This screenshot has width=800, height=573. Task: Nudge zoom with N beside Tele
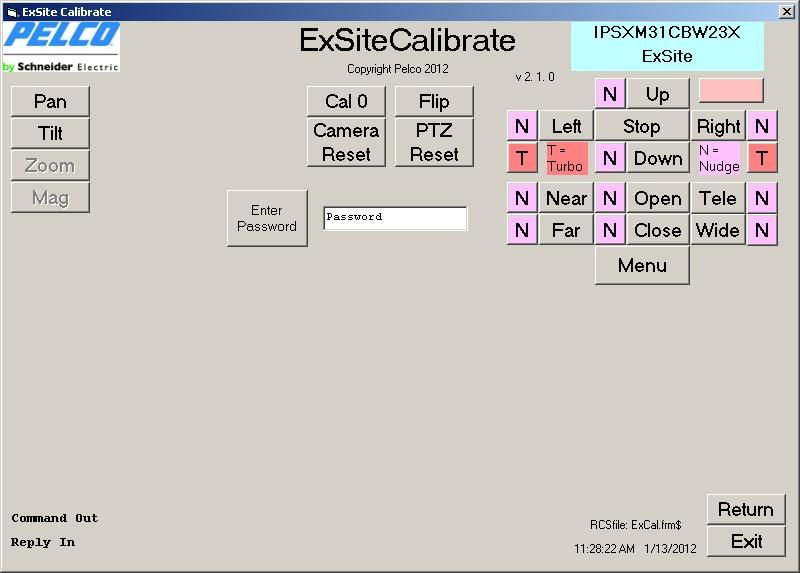click(762, 198)
